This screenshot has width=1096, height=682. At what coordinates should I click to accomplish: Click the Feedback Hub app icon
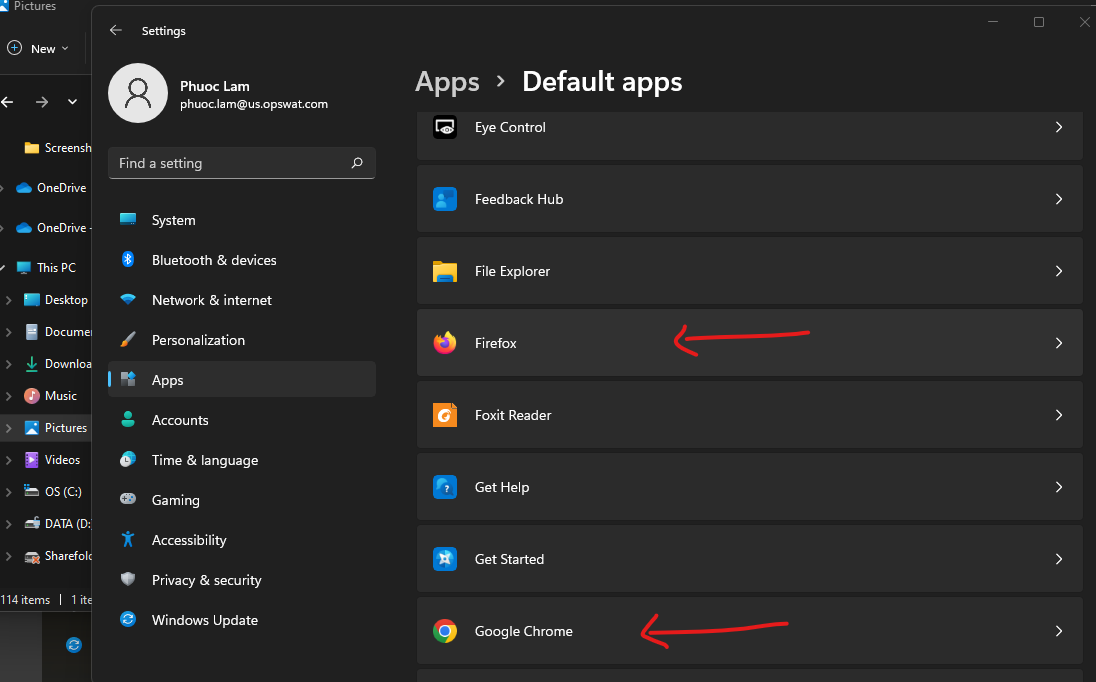point(445,199)
